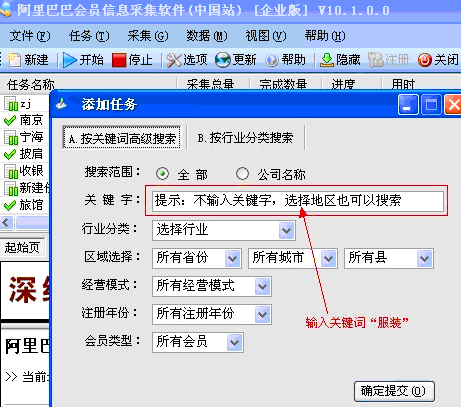The height and width of the screenshot is (407, 461).
Task: Select 公司名称 search scope radio
Action: click(x=242, y=174)
